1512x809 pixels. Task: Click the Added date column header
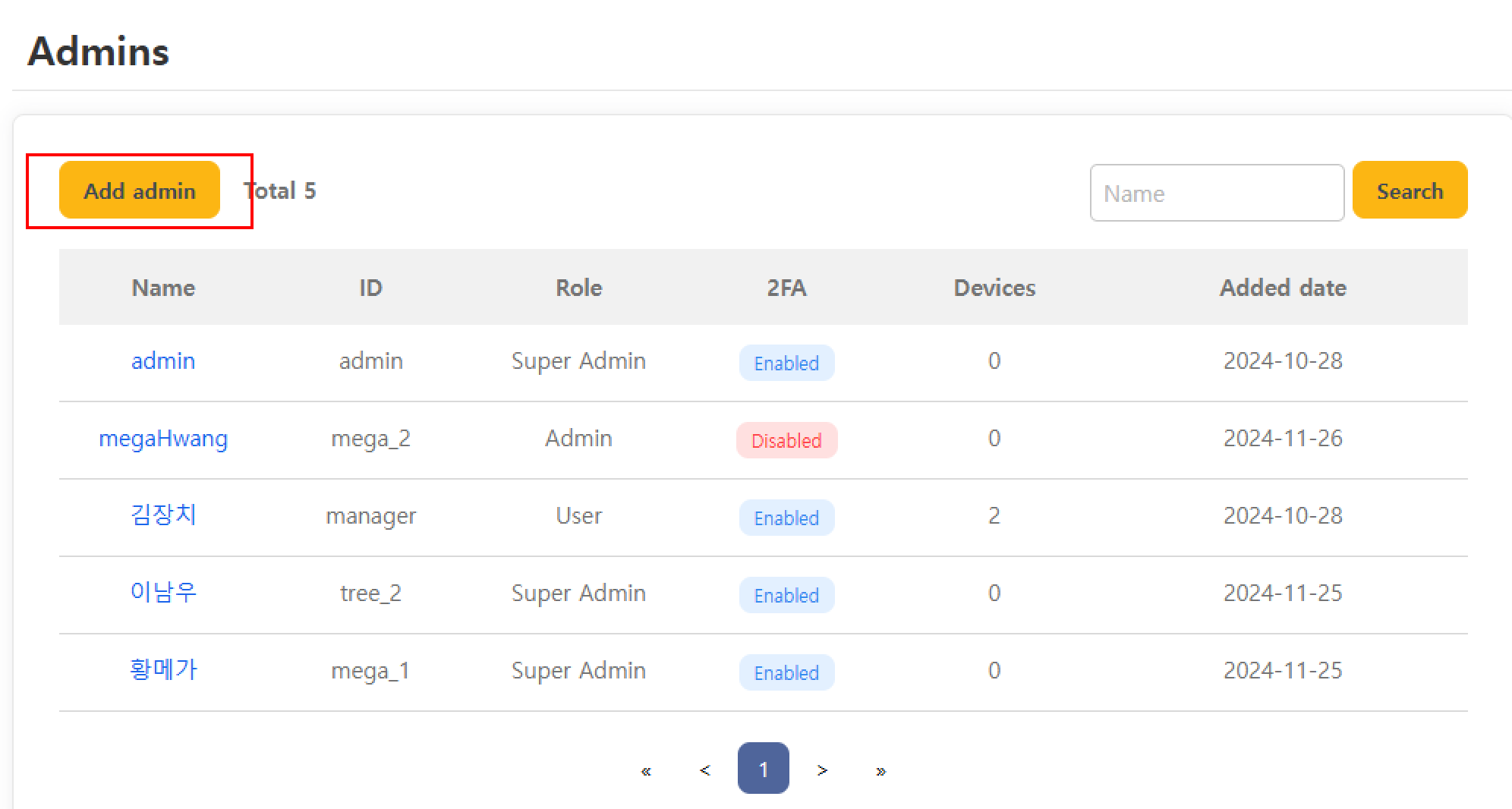1283,288
